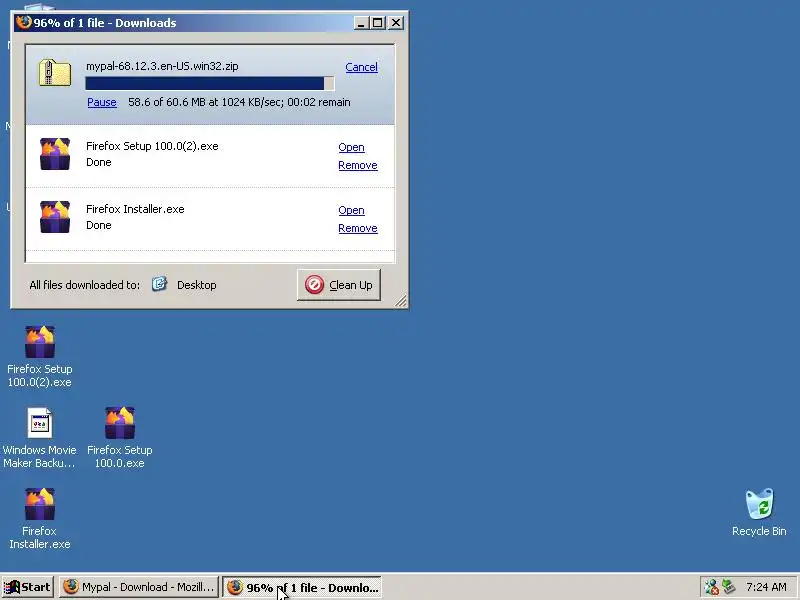Click the Clean Up button
This screenshot has width=800, height=600.
pyautogui.click(x=339, y=285)
